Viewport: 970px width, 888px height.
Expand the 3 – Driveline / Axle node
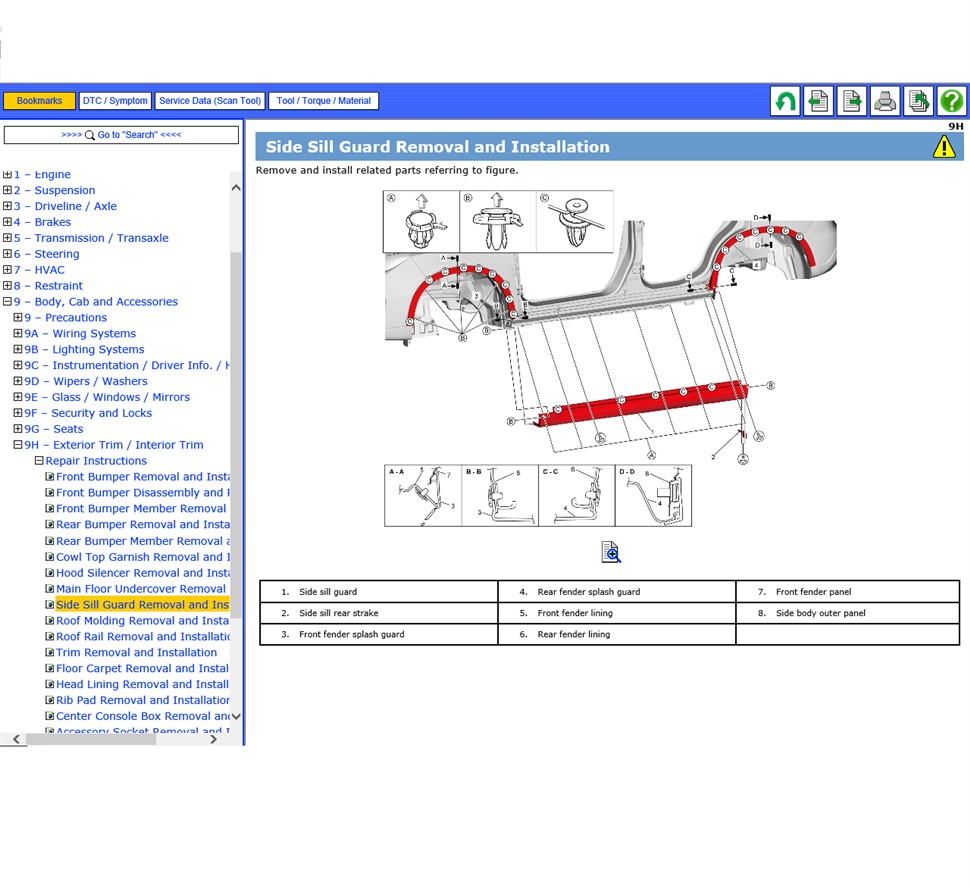(7, 206)
